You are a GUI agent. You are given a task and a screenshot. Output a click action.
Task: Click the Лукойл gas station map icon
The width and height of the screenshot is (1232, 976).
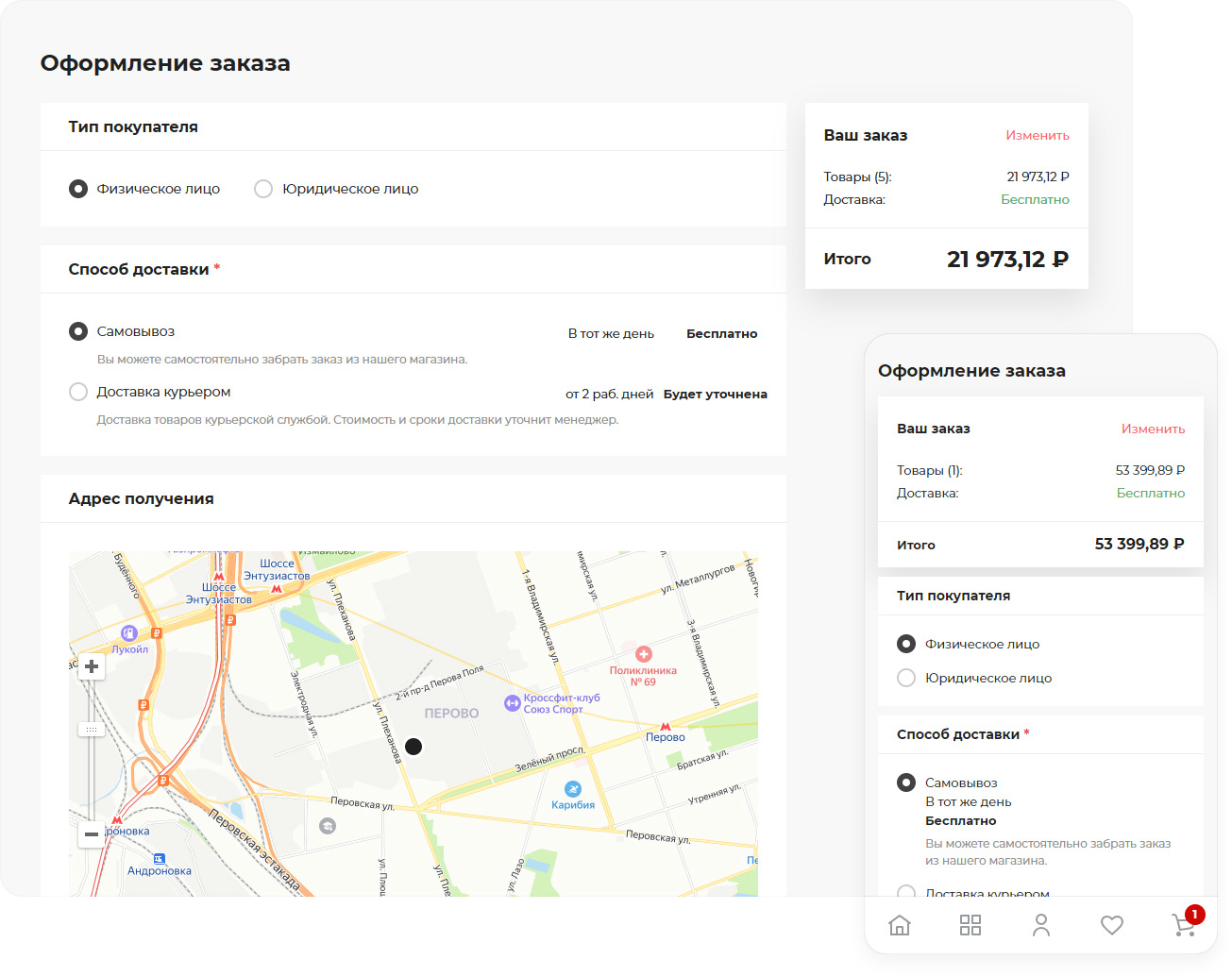click(129, 633)
